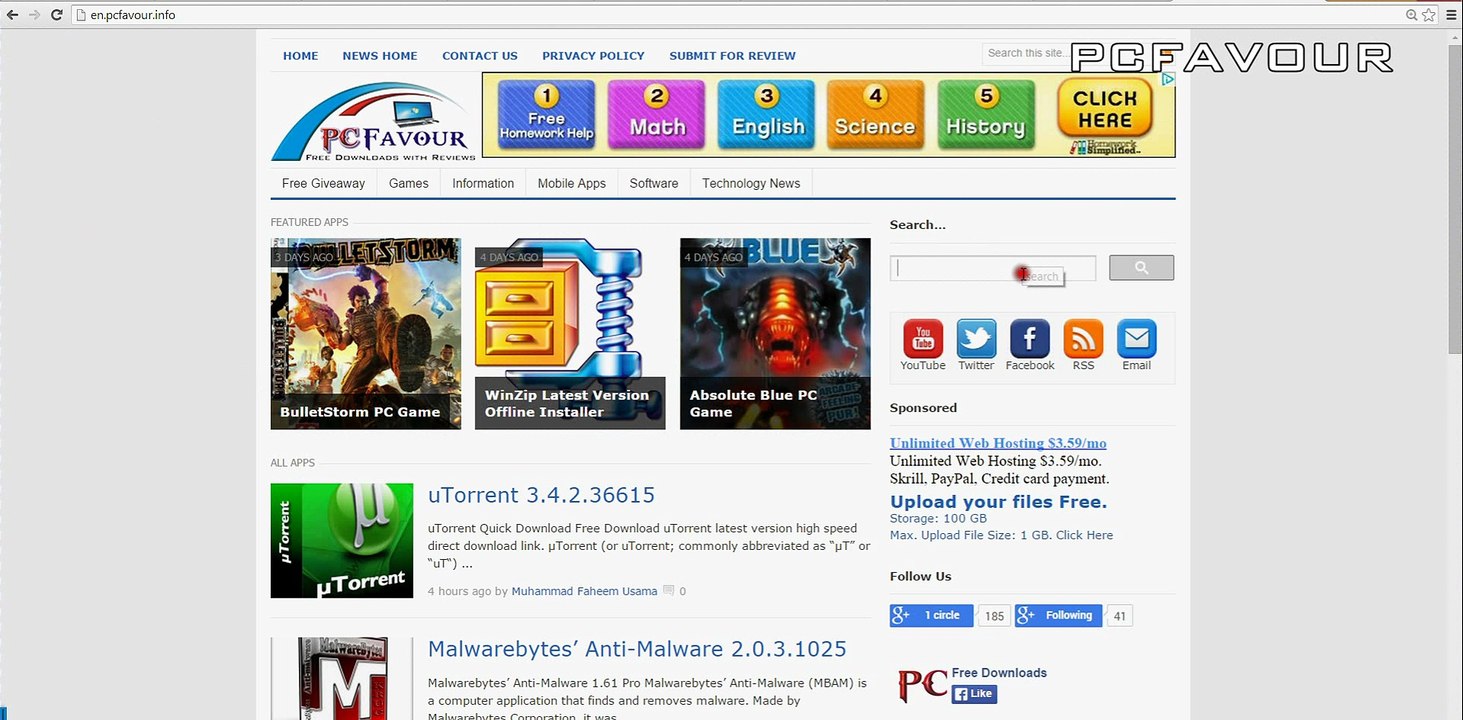Open the YouTube social icon
Image resolution: width=1463 pixels, height=720 pixels.
click(x=923, y=339)
